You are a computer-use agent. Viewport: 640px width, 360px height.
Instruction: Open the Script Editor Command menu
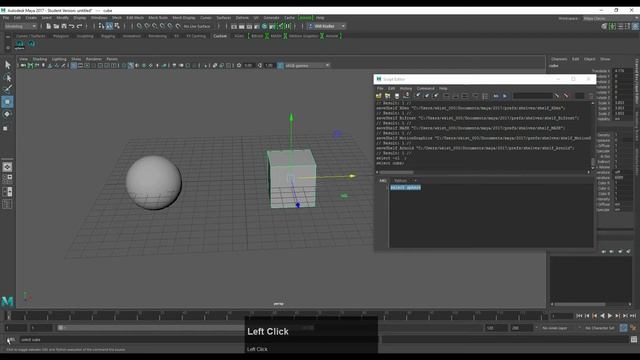click(x=425, y=88)
